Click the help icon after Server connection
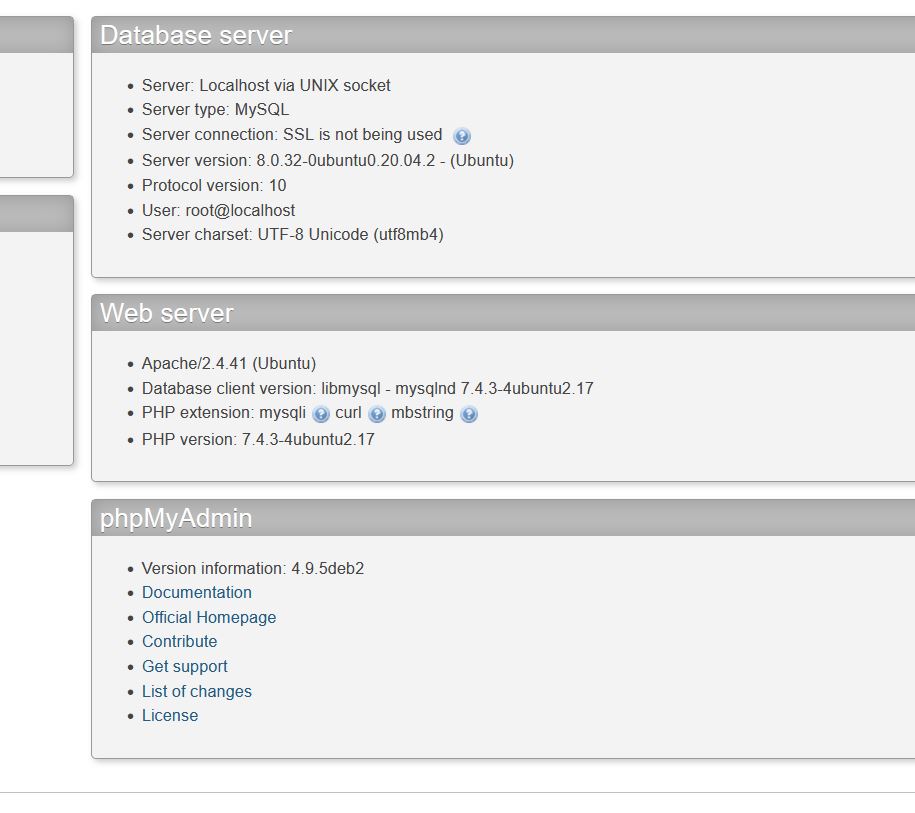The height and width of the screenshot is (813, 915). click(x=462, y=135)
